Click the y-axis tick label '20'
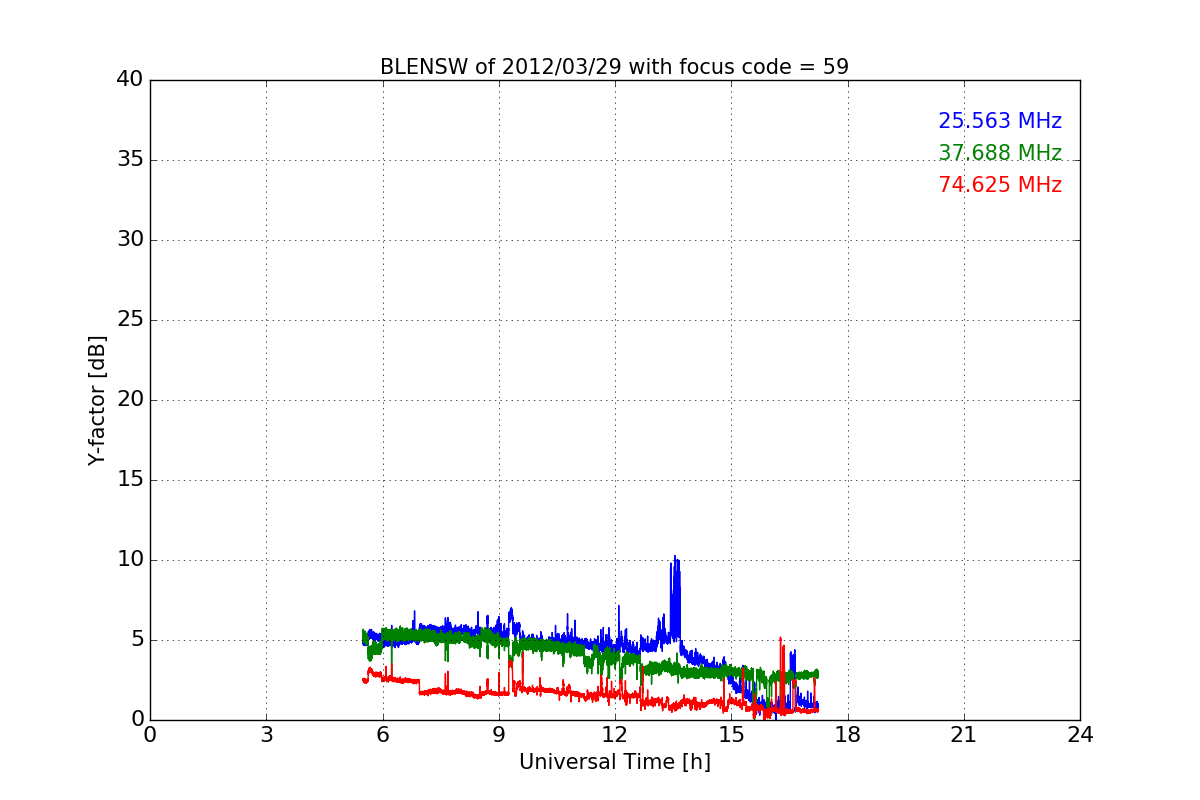 click(x=130, y=400)
